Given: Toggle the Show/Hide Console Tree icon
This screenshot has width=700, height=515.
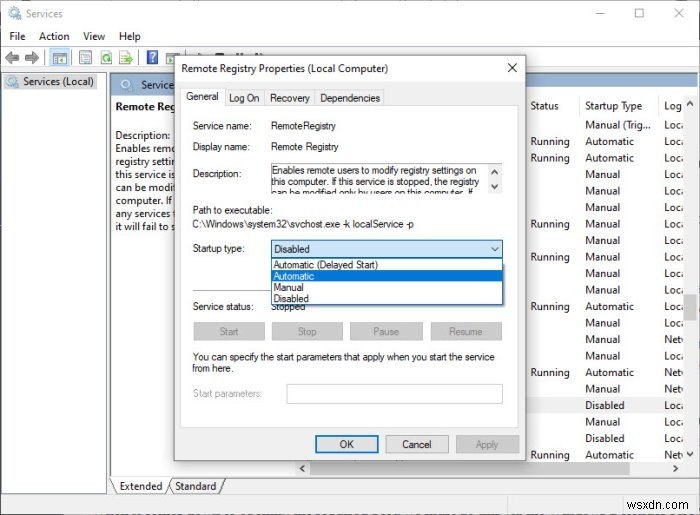Looking at the screenshot, I should click(x=60, y=58).
